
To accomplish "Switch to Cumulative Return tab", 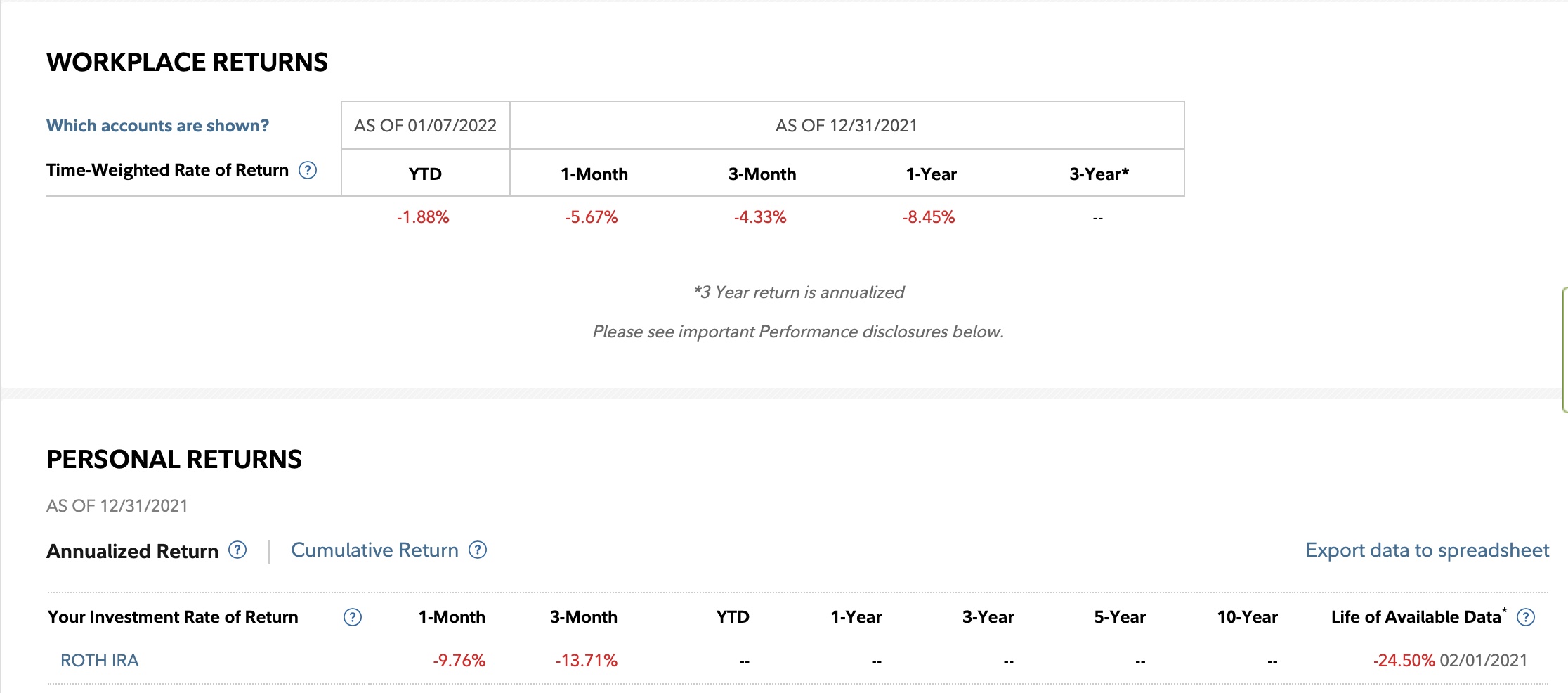I will pyautogui.click(x=374, y=550).
